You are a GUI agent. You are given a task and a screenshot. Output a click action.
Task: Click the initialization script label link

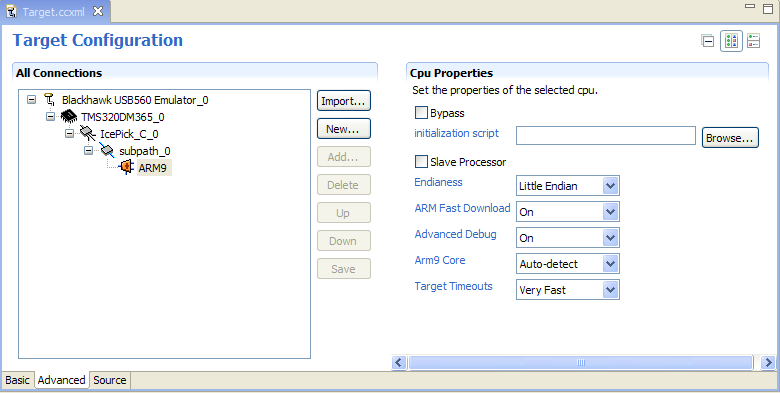(456, 133)
